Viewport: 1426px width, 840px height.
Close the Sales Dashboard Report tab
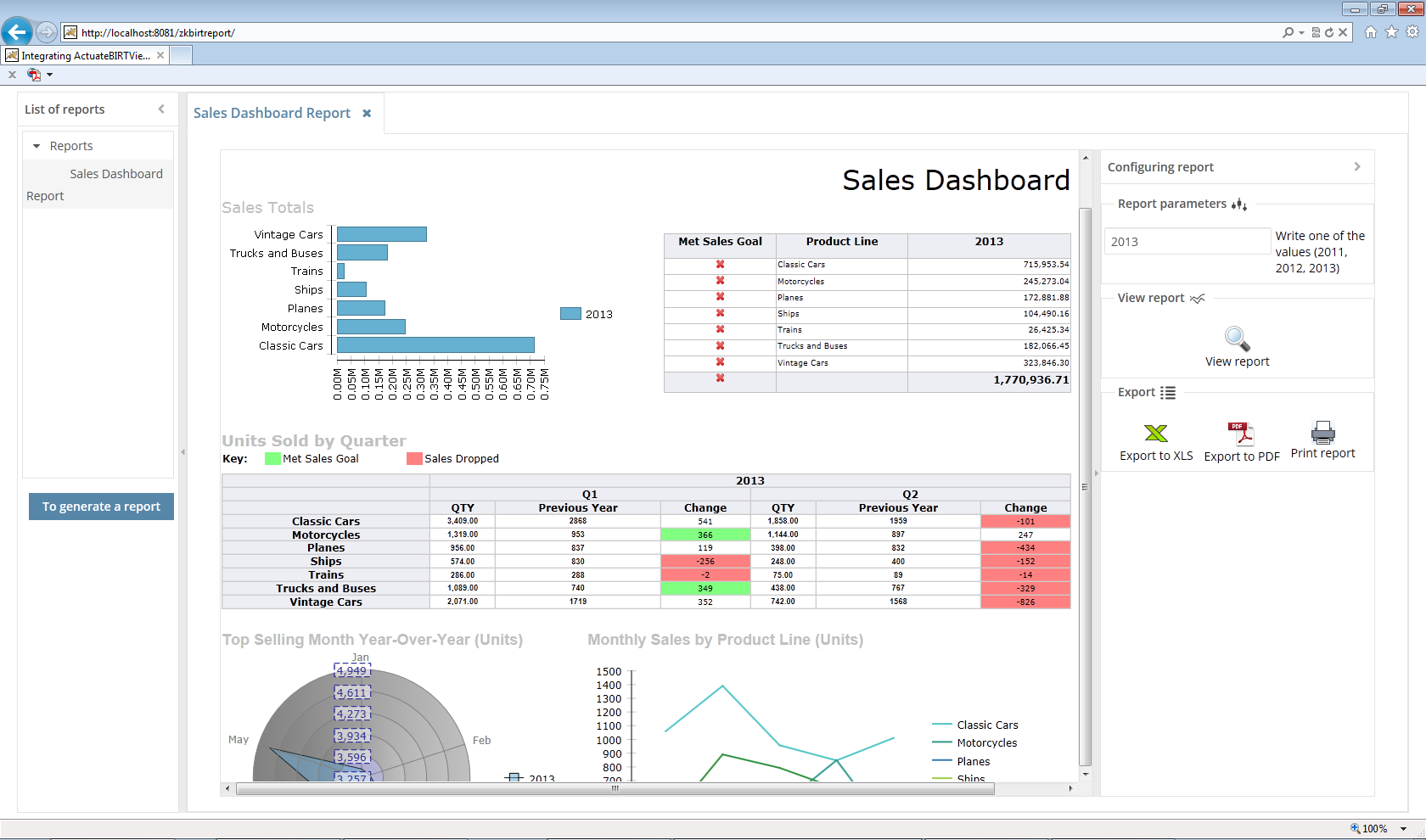367,113
